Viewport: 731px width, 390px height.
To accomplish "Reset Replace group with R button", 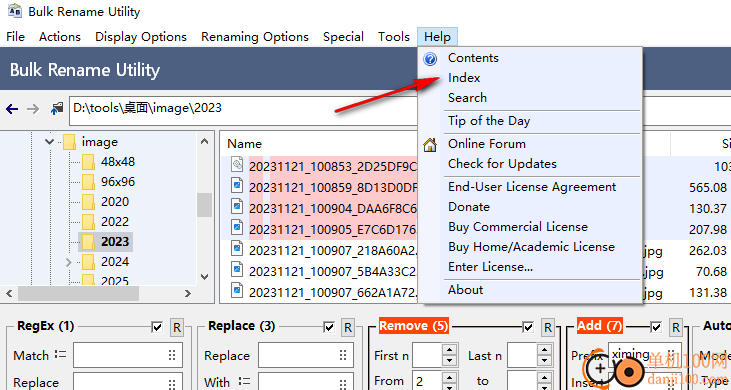I will pyautogui.click(x=348, y=328).
